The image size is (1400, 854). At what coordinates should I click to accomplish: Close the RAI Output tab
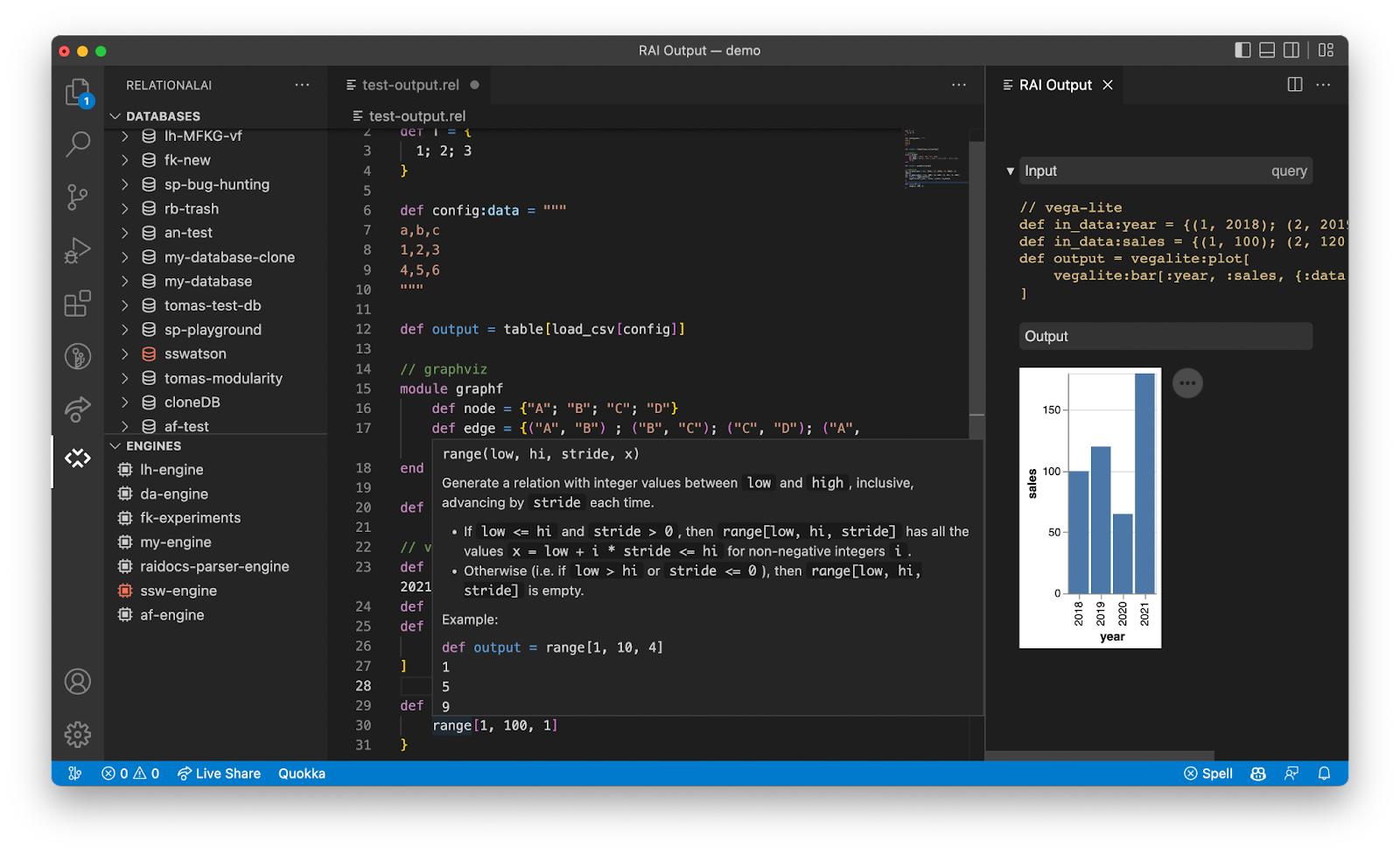[1108, 85]
